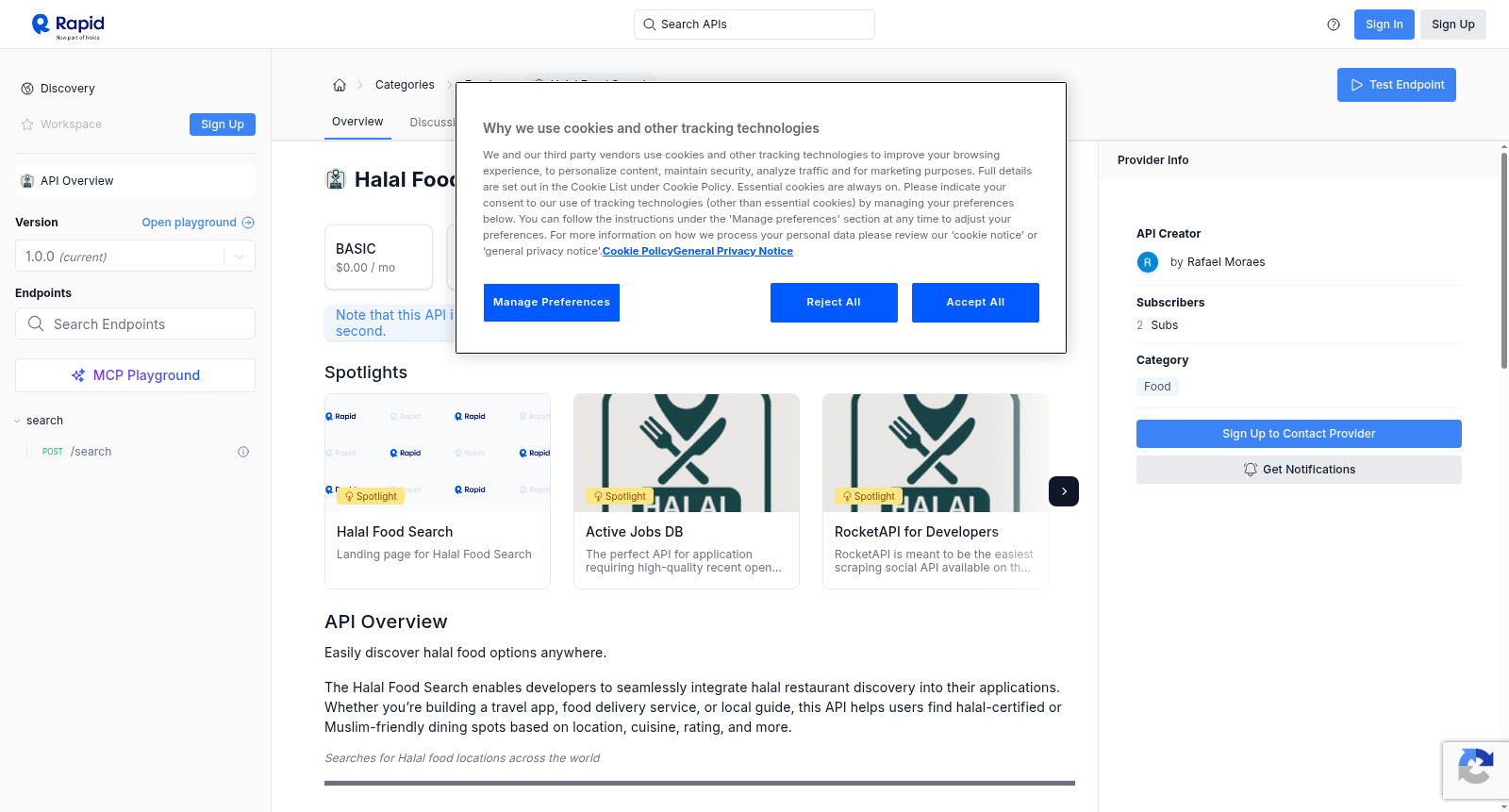Click the "2 Subs" subscriber count
Image resolution: width=1509 pixels, height=812 pixels.
[1157, 325]
